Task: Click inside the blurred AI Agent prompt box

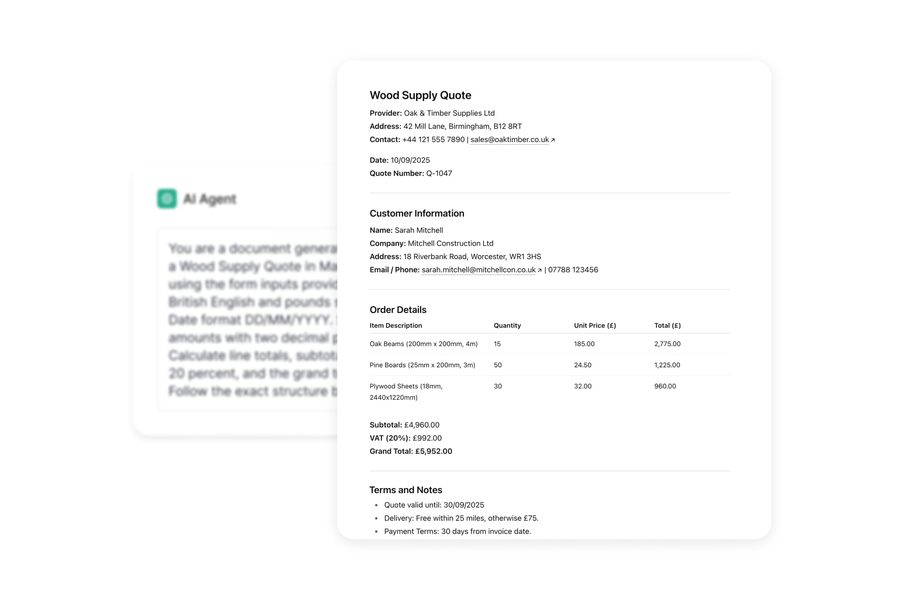Action: (x=248, y=319)
